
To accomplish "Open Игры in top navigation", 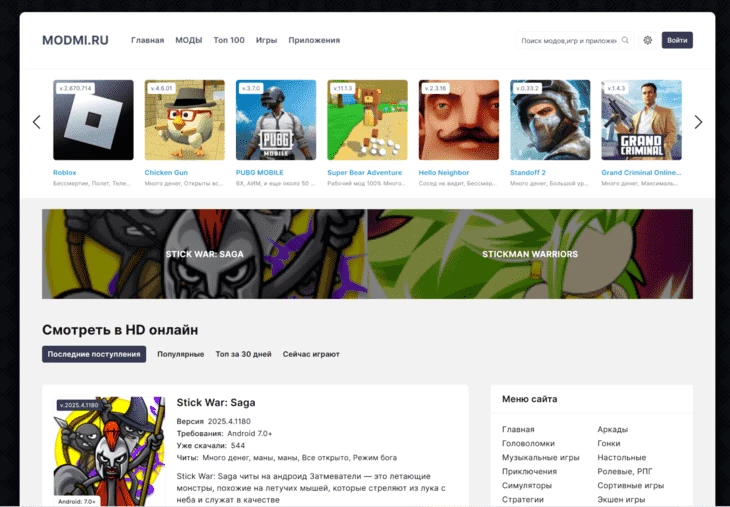I will click(x=266, y=40).
